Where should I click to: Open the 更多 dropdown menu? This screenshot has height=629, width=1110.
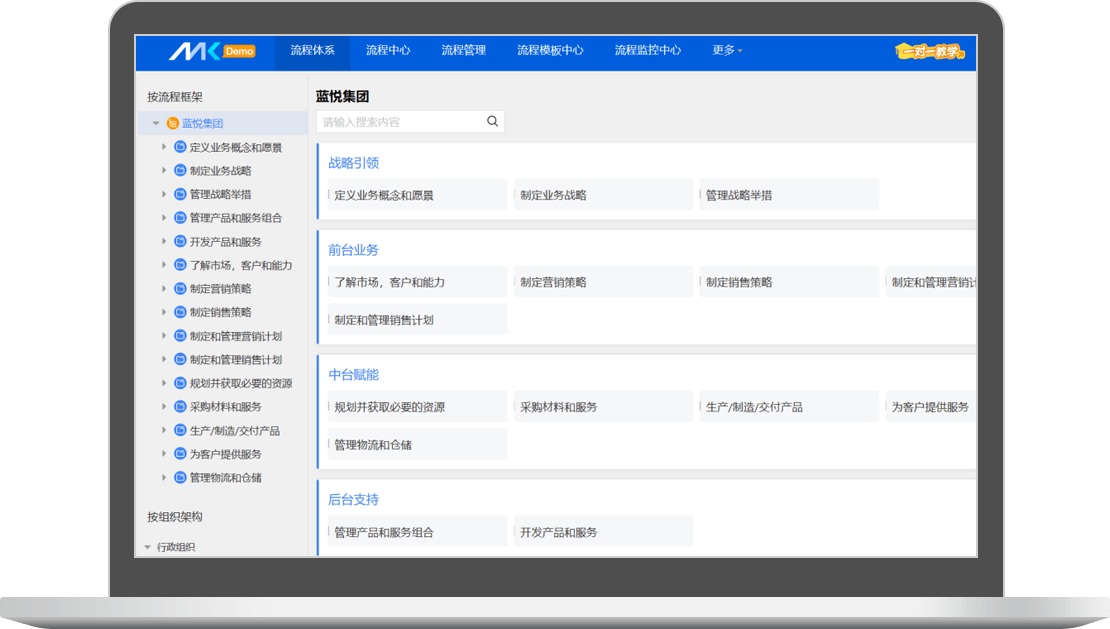point(727,51)
